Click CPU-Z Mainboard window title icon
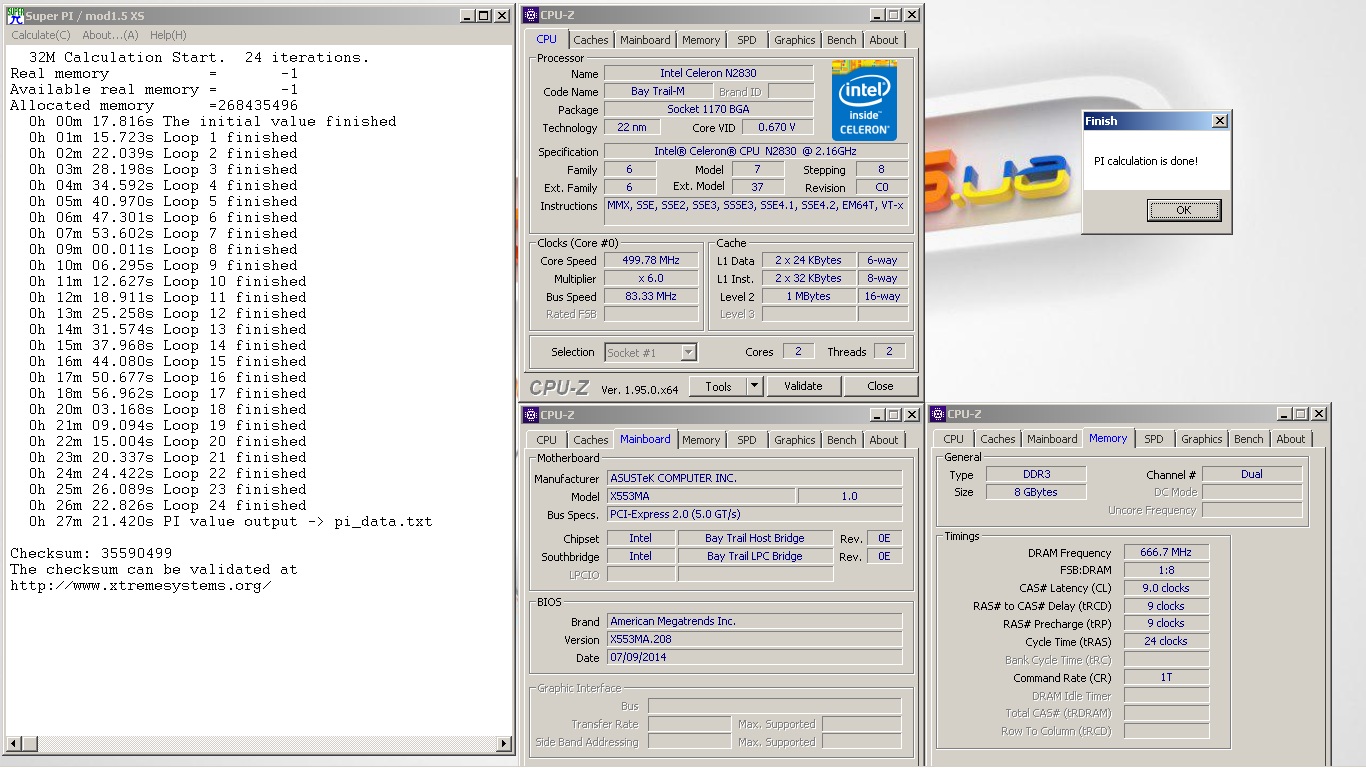 [x=530, y=414]
